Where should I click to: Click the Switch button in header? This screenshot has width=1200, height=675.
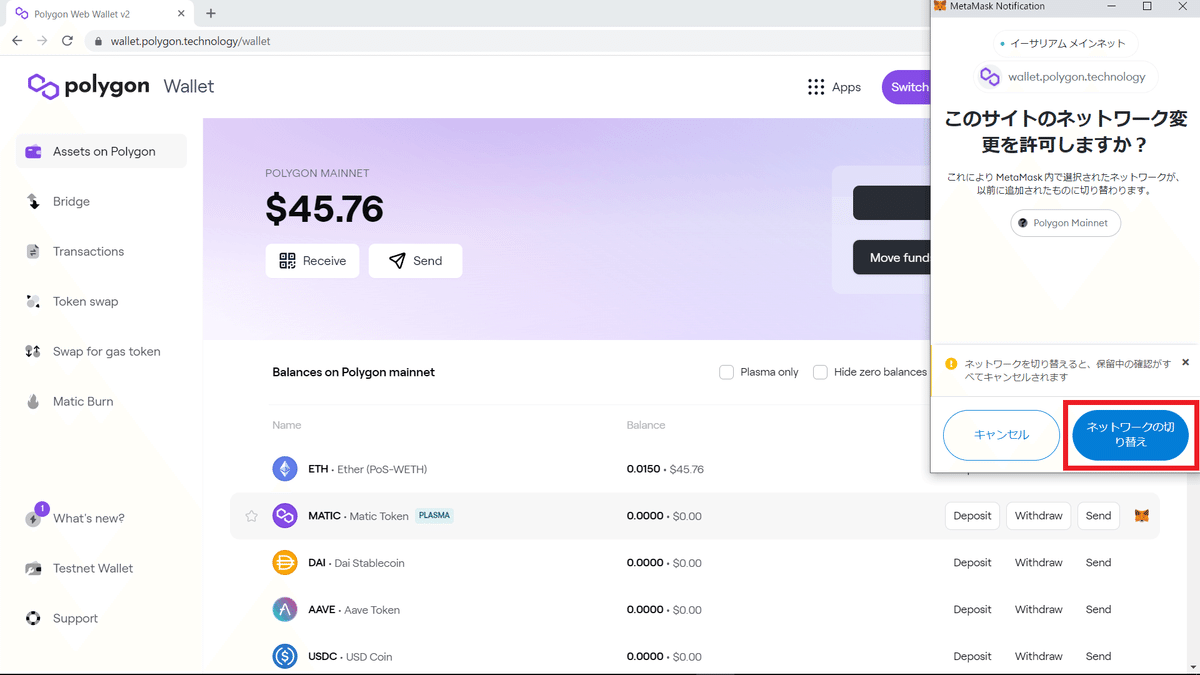906,87
